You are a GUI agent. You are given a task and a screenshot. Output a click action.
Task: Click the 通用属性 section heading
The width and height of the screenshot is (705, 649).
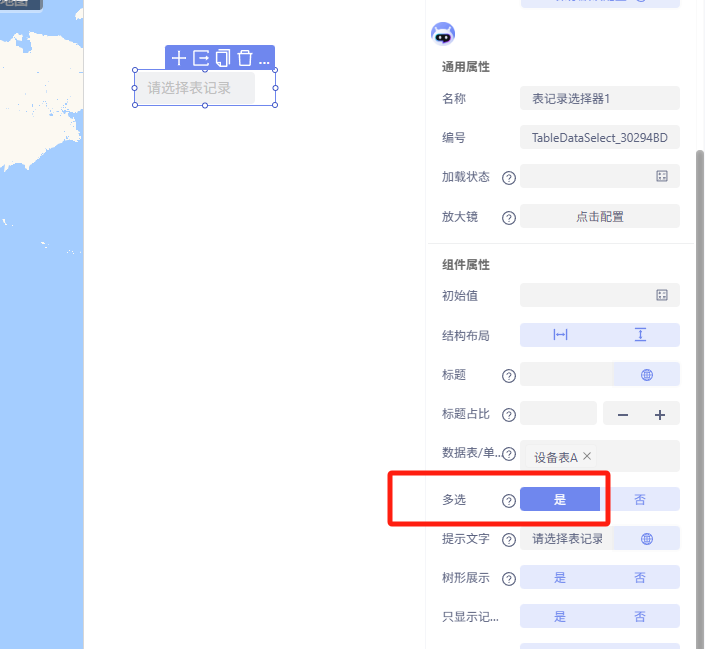tap(466, 67)
